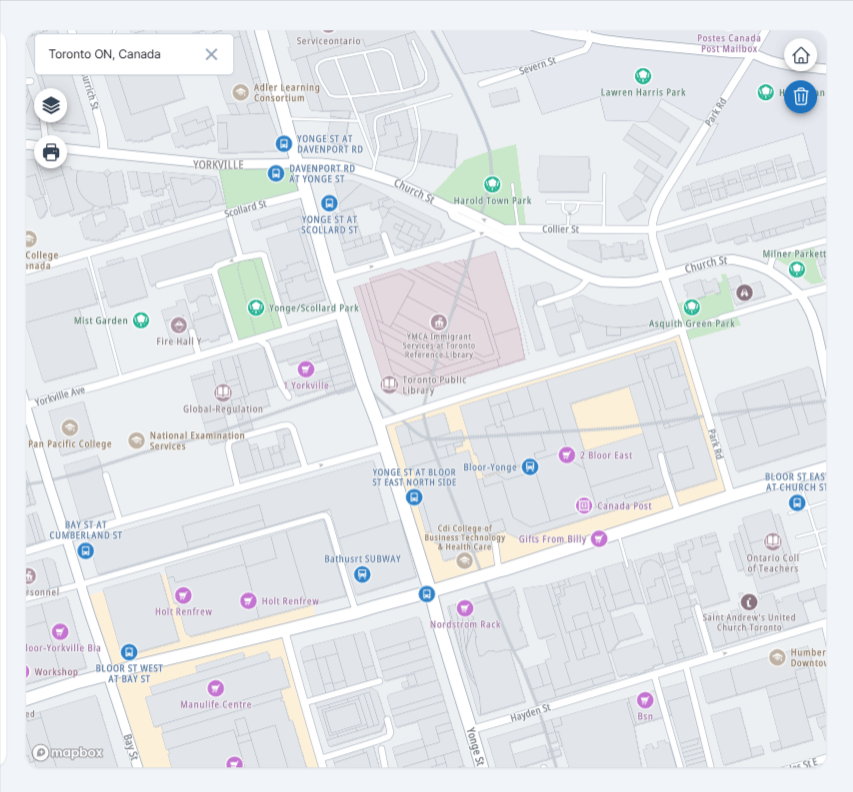The height and width of the screenshot is (792, 853).
Task: Click the Yonge St at Bloor St East stop icon
Action: pos(414,497)
